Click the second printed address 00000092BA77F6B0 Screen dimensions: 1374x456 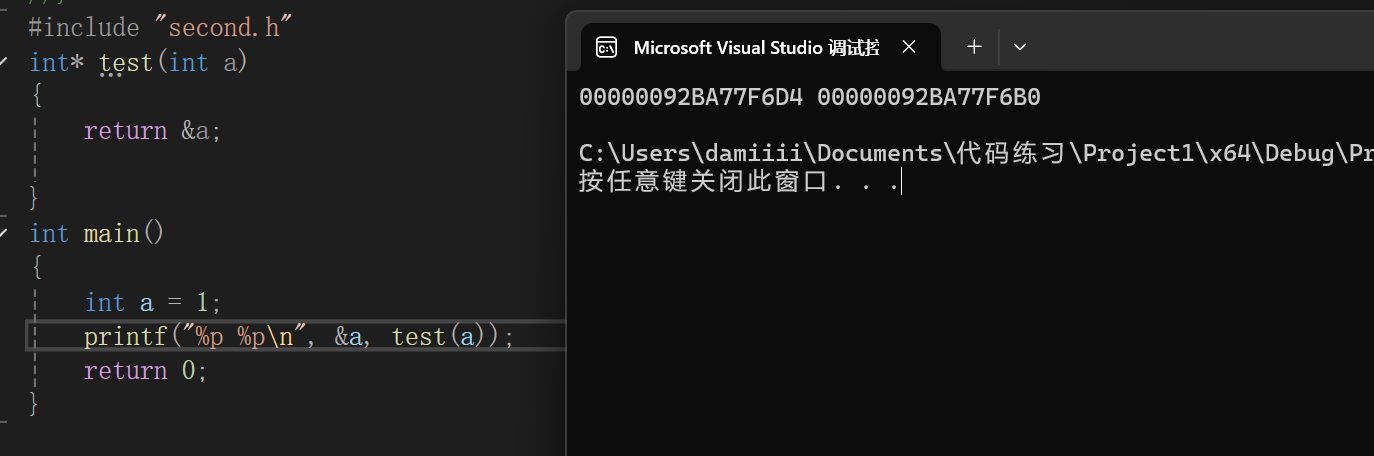929,98
